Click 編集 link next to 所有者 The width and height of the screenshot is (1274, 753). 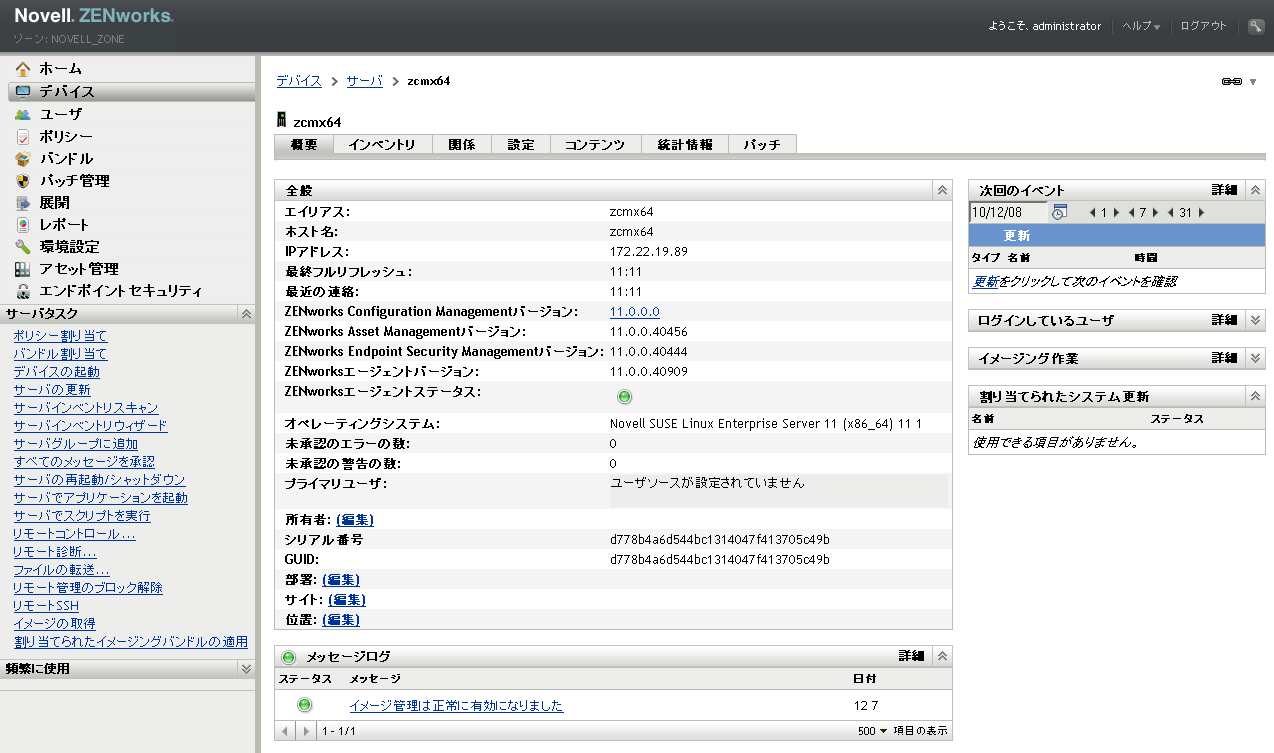pos(355,520)
